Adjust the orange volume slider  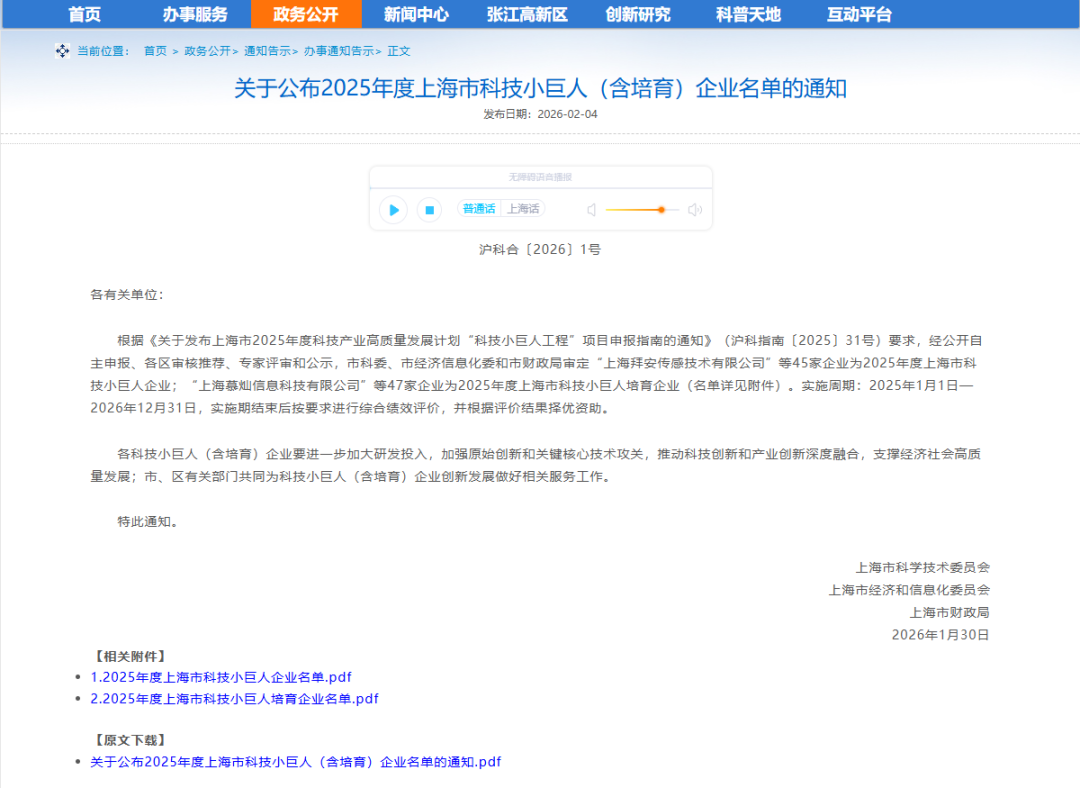pyautogui.click(x=661, y=210)
